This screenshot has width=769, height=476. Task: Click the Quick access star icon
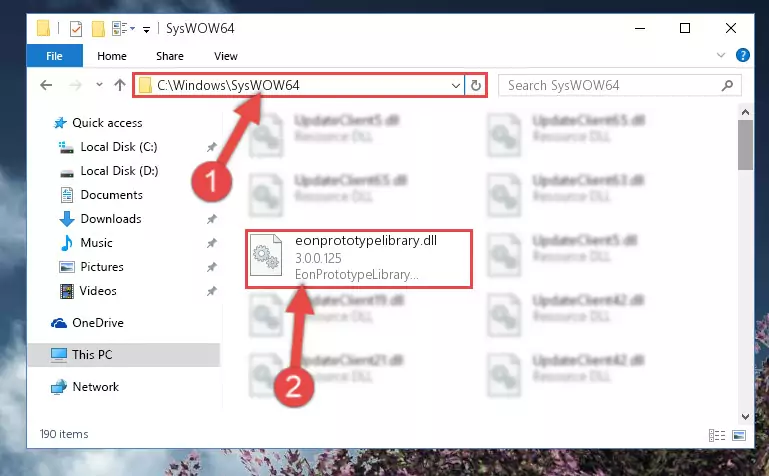(60, 123)
